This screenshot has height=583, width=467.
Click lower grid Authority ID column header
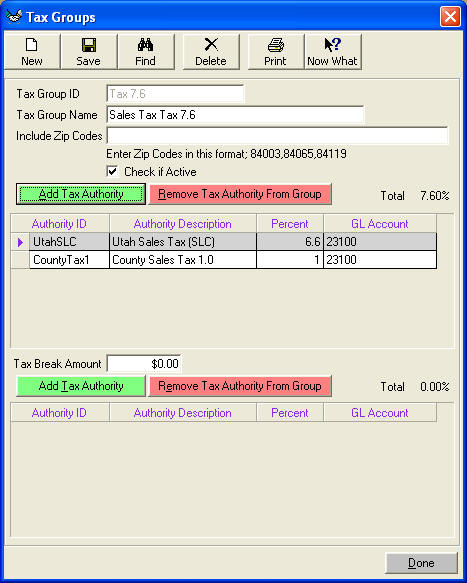pos(59,413)
